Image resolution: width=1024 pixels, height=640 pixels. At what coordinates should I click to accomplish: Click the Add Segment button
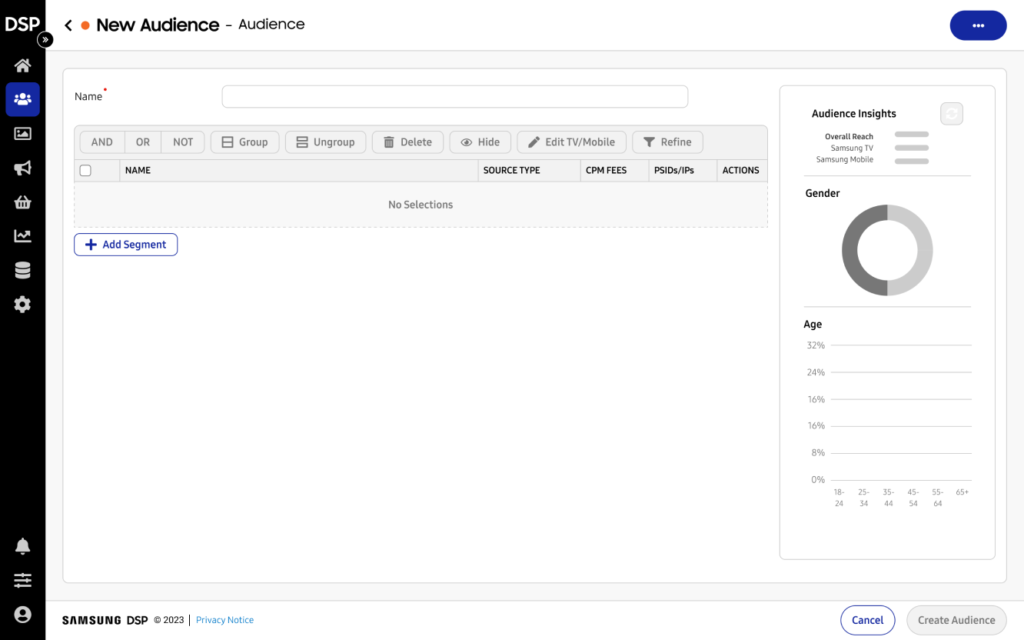[126, 245]
